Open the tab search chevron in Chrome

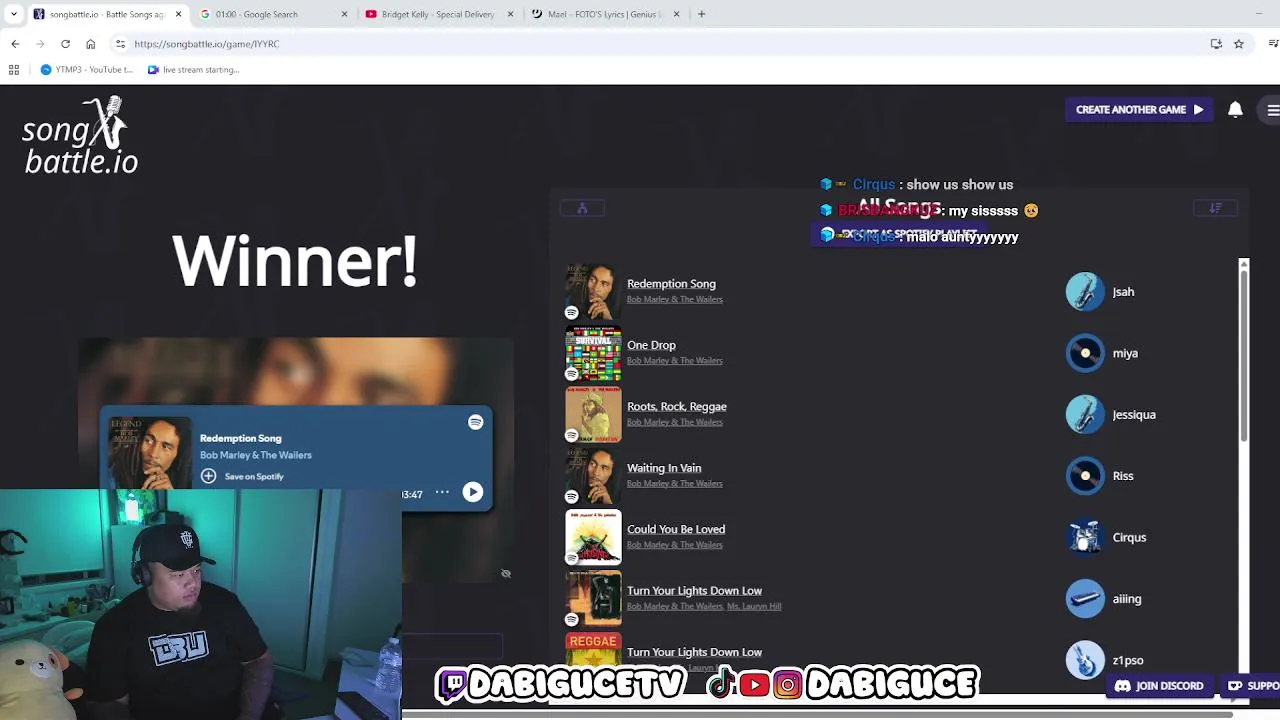(13, 14)
